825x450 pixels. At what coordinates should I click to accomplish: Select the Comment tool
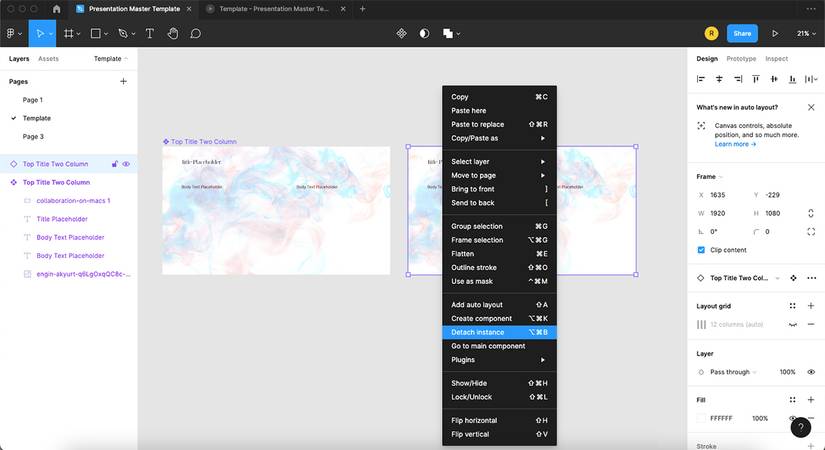pos(195,34)
